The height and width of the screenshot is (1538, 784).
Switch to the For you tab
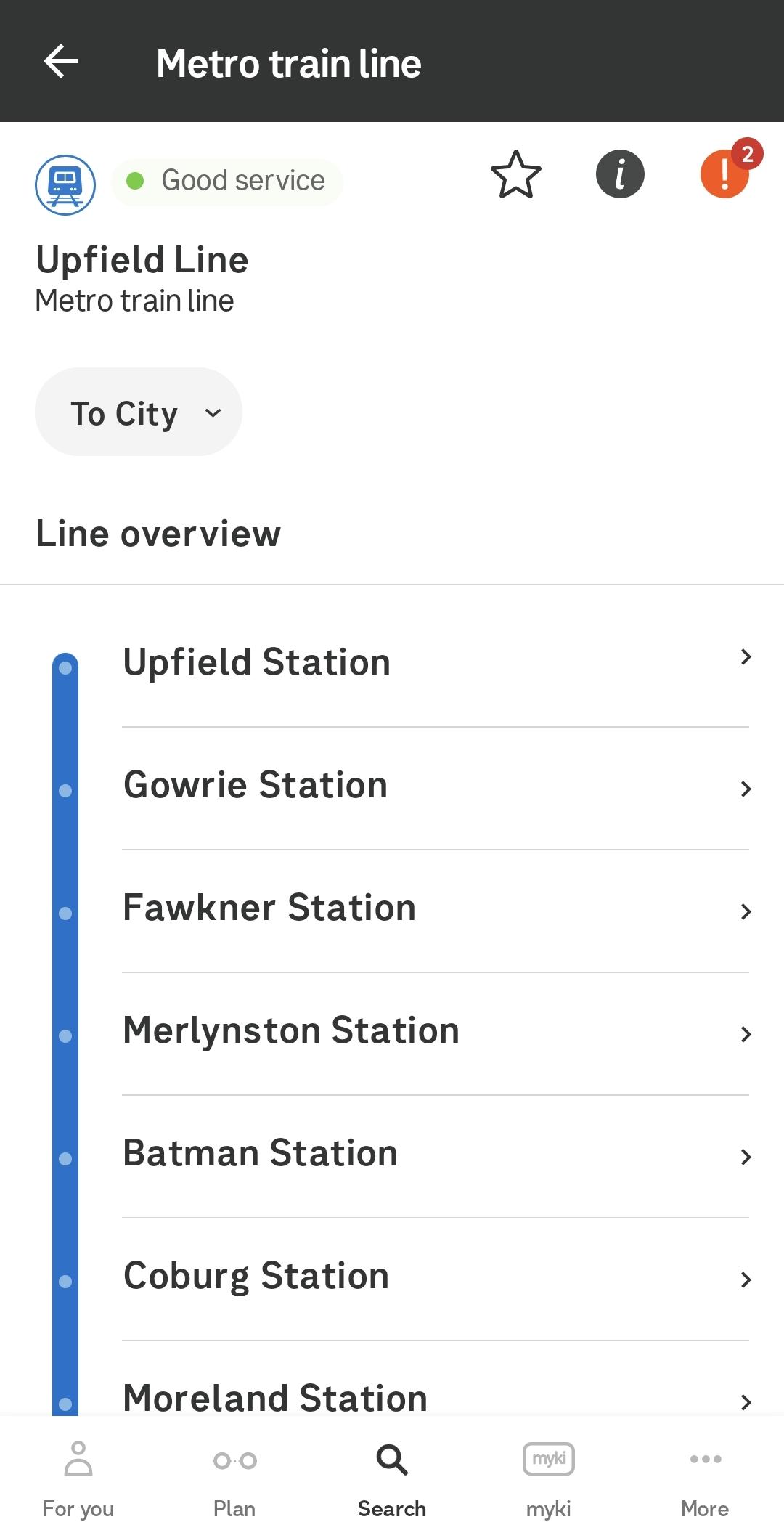click(x=78, y=1478)
